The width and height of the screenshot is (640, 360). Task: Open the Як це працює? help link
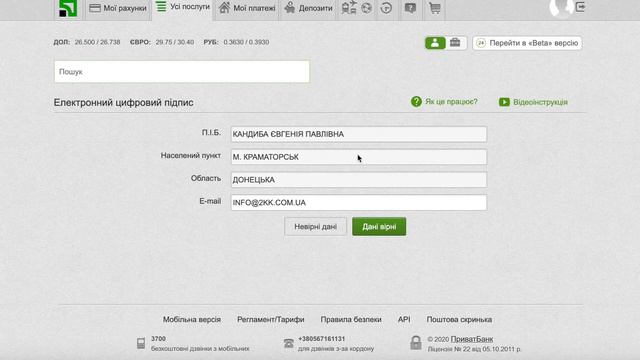(x=444, y=102)
